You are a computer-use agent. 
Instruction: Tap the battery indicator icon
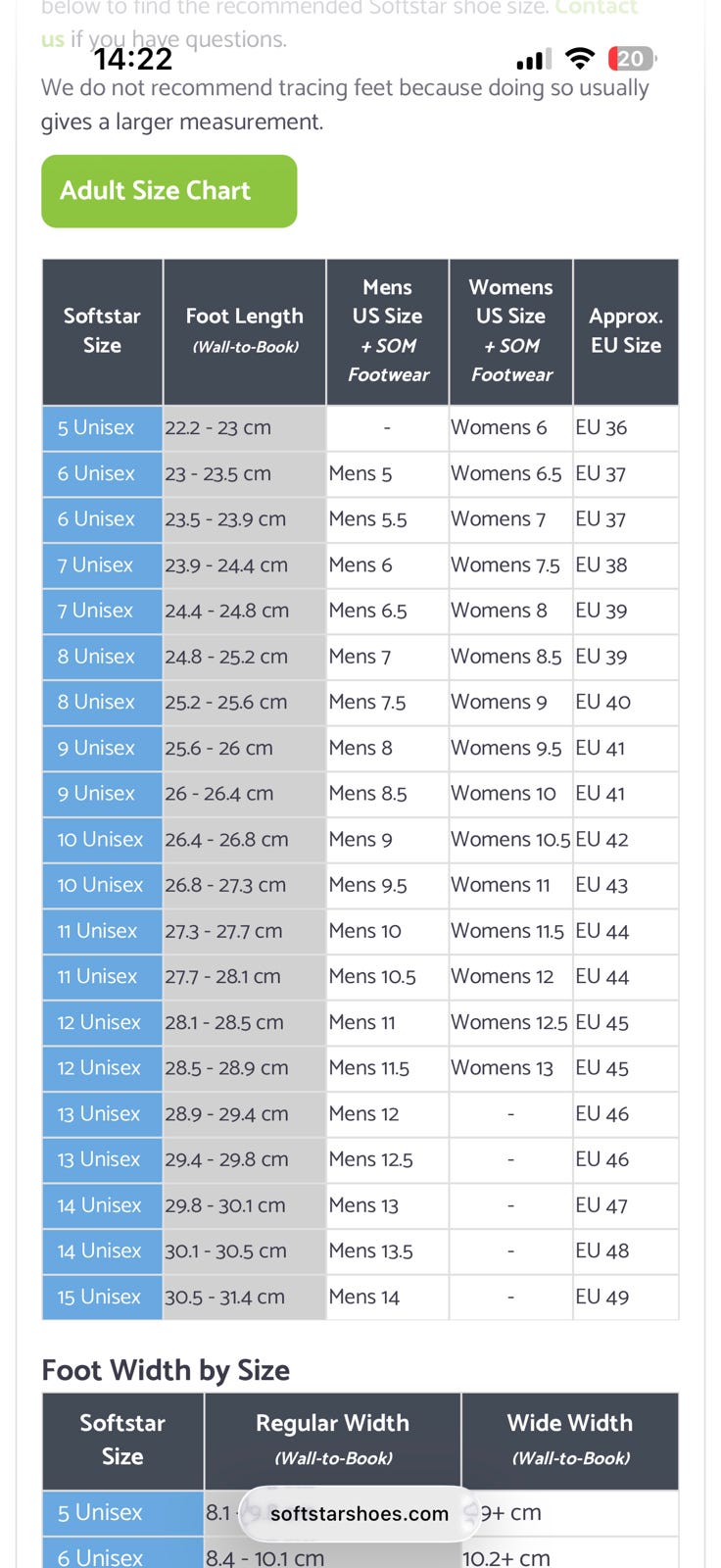632,59
